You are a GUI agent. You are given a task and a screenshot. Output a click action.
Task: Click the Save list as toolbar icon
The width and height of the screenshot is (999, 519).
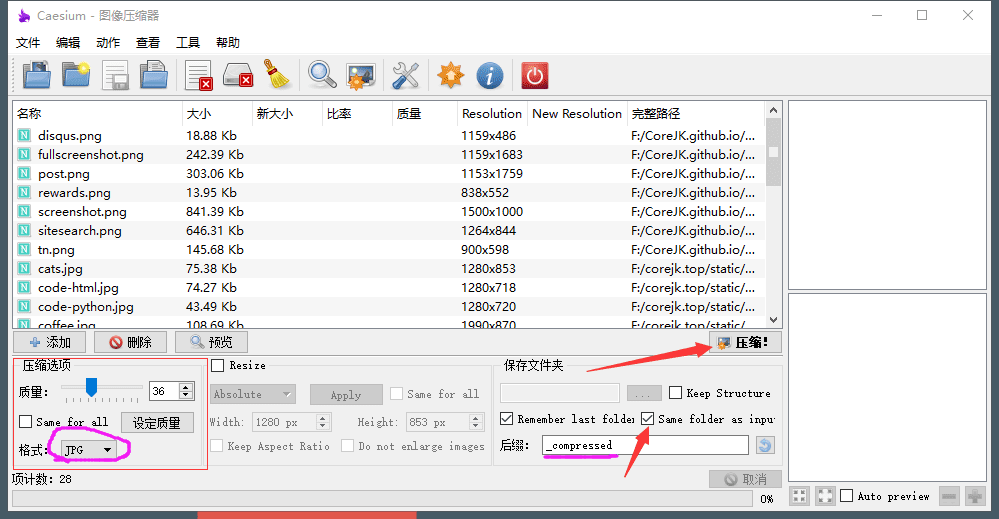pos(154,75)
